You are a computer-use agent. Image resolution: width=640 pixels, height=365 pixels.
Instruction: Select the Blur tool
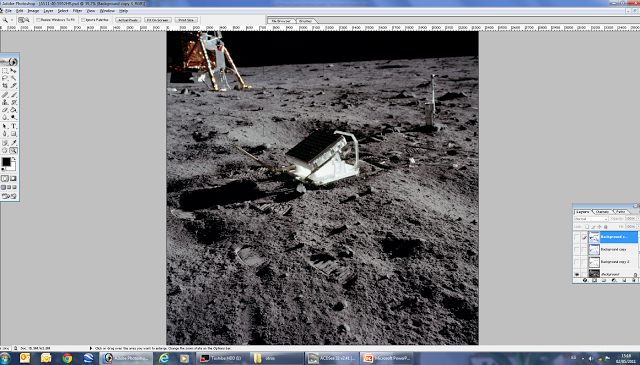click(5, 117)
